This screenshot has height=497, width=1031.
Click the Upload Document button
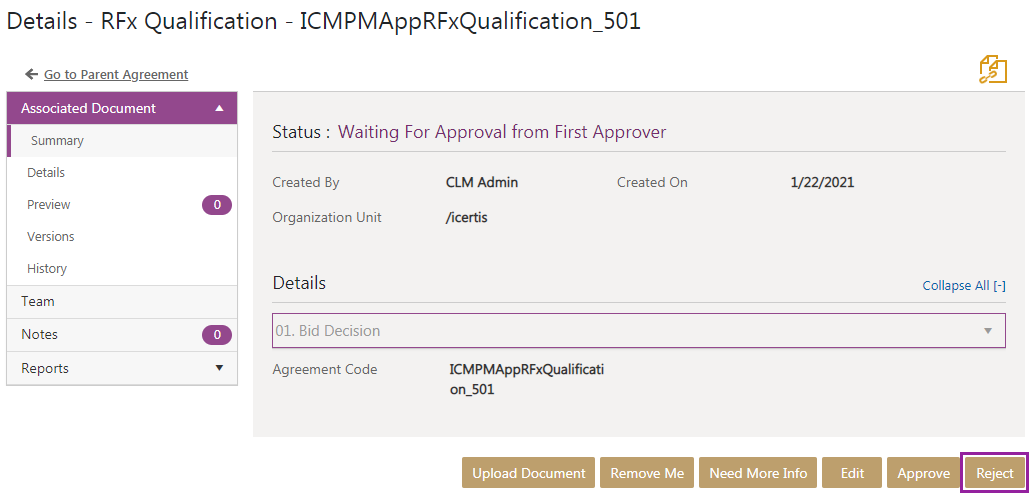(529, 473)
